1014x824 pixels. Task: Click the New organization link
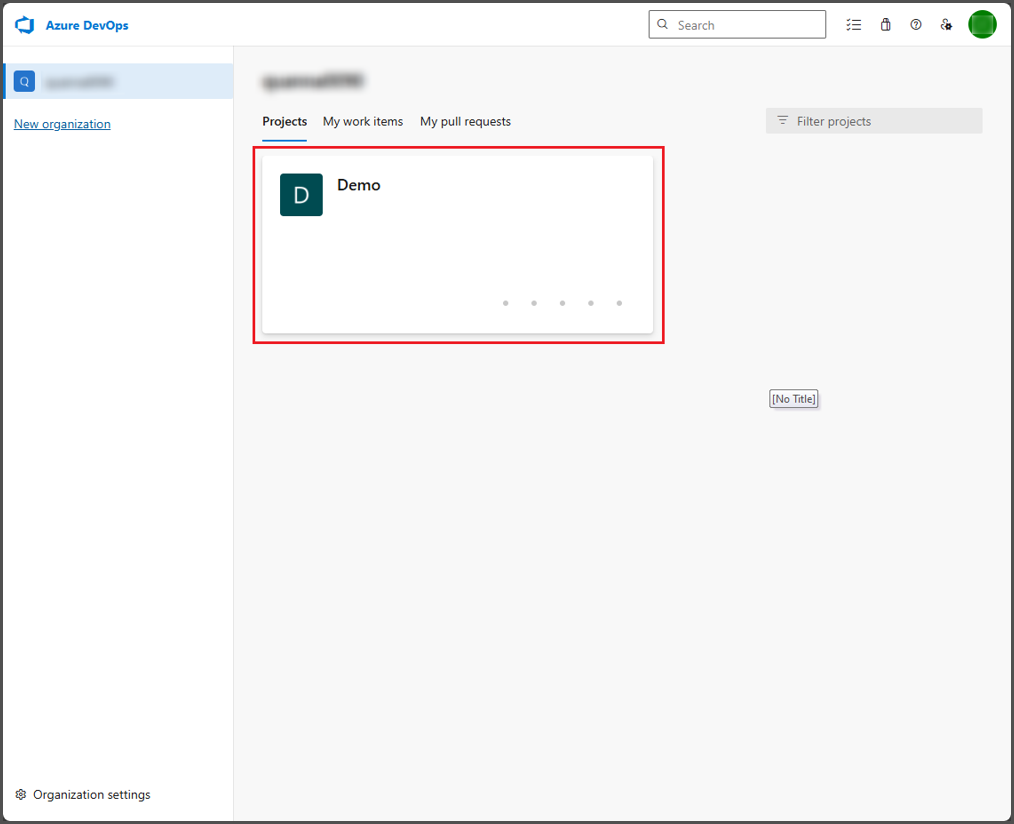click(62, 124)
